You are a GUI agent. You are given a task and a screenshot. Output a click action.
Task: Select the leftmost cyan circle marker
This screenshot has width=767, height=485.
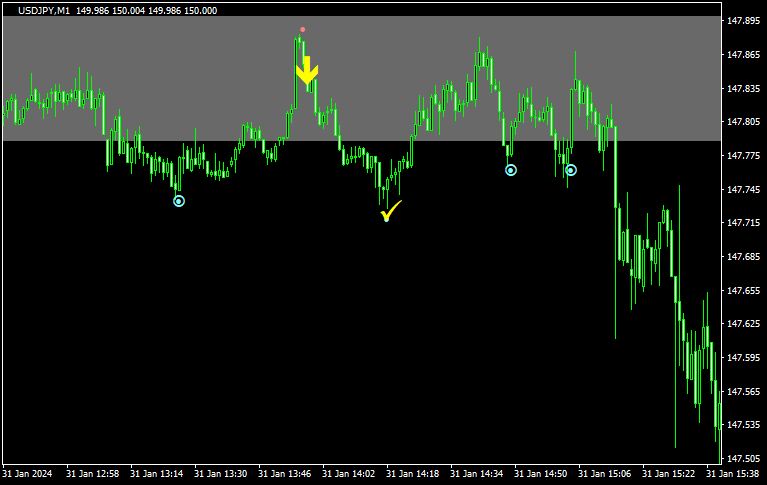[179, 201]
